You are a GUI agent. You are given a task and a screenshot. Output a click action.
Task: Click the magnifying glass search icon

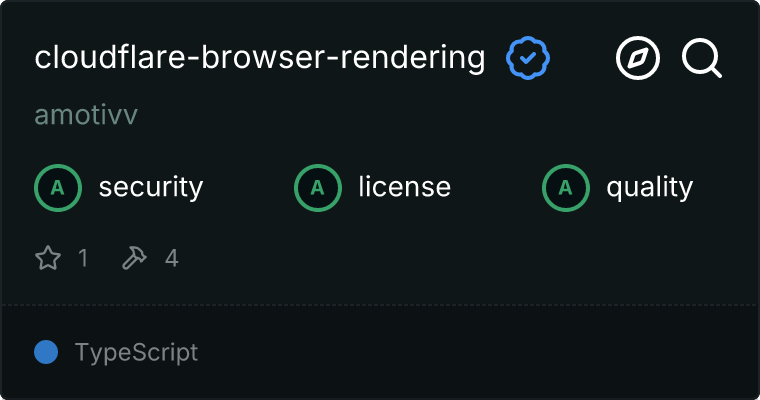click(702, 58)
